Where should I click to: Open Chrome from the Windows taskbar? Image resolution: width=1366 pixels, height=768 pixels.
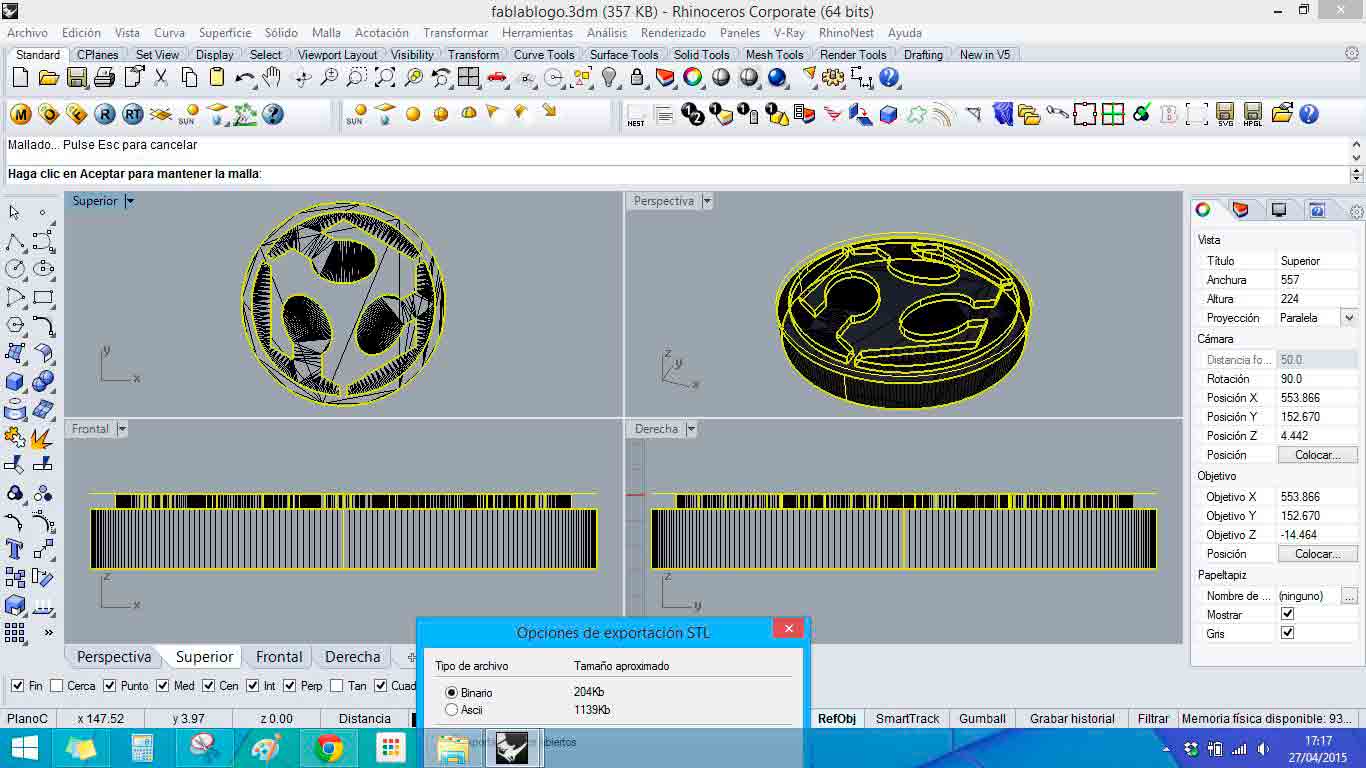point(328,748)
